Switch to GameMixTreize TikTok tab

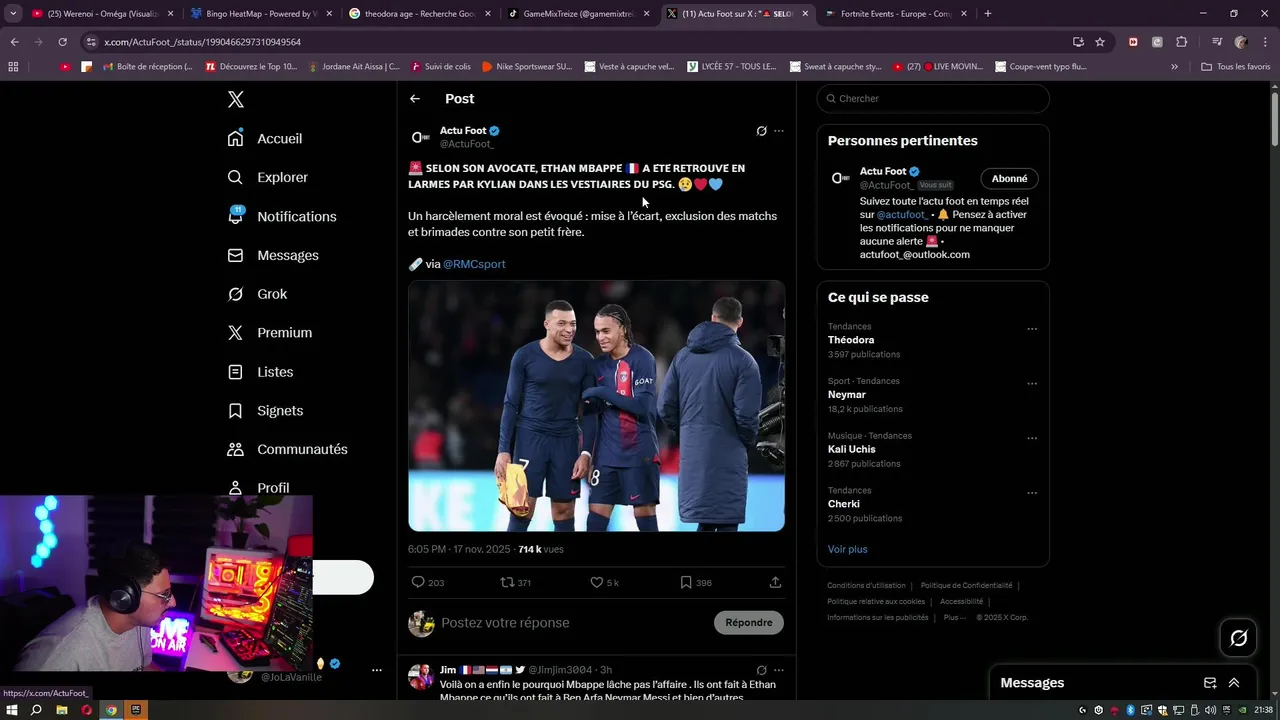(578, 14)
